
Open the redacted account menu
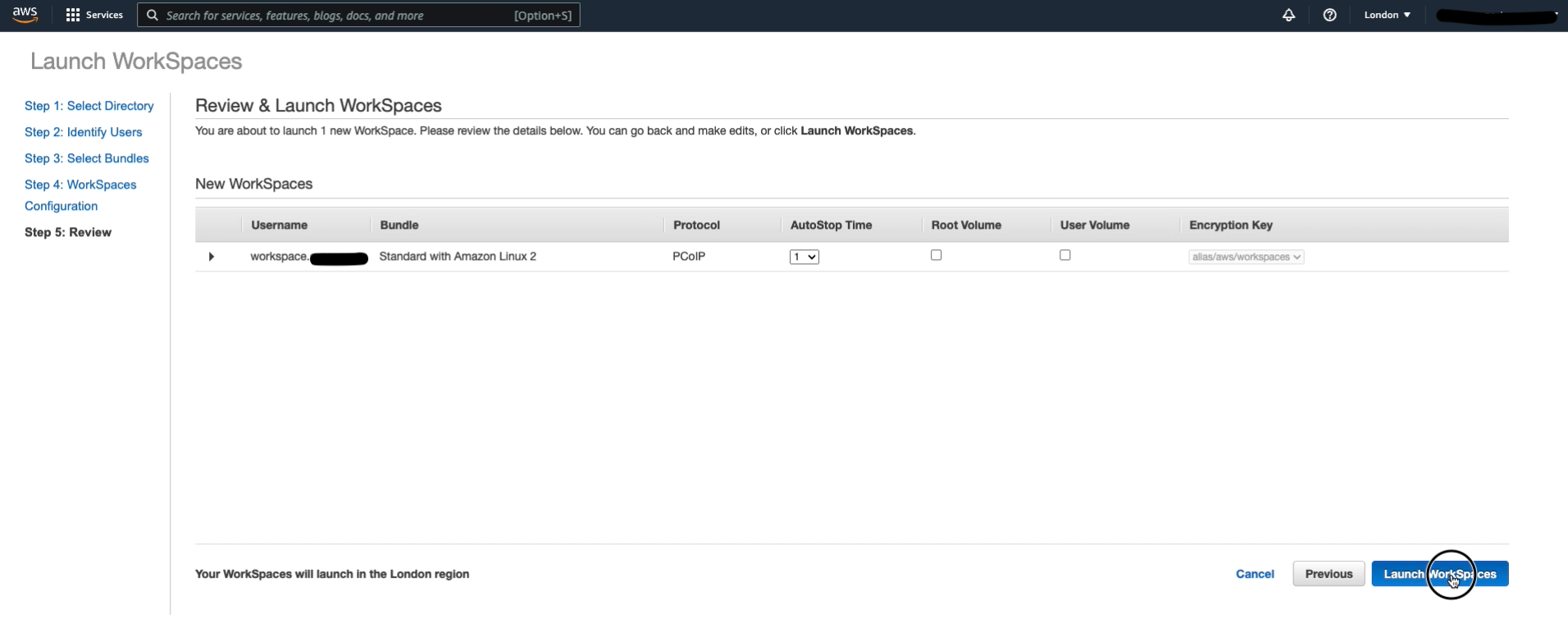click(x=1497, y=16)
